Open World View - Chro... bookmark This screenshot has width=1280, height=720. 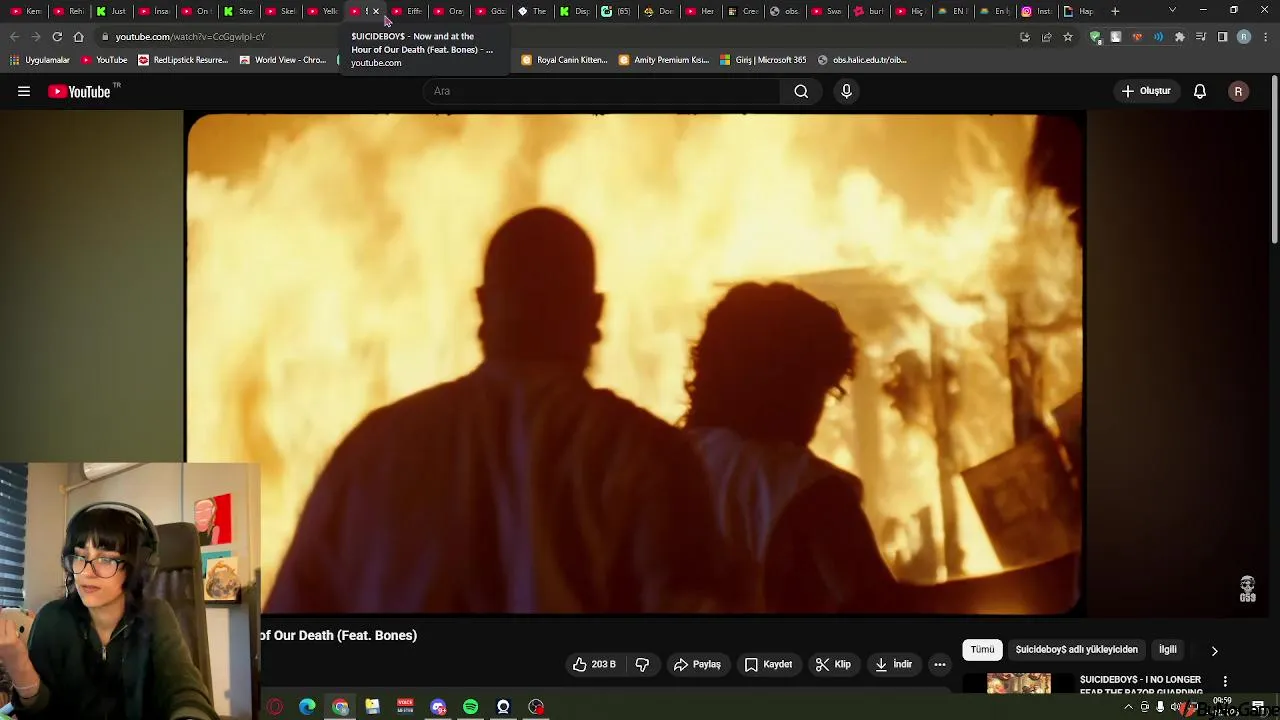(x=283, y=60)
